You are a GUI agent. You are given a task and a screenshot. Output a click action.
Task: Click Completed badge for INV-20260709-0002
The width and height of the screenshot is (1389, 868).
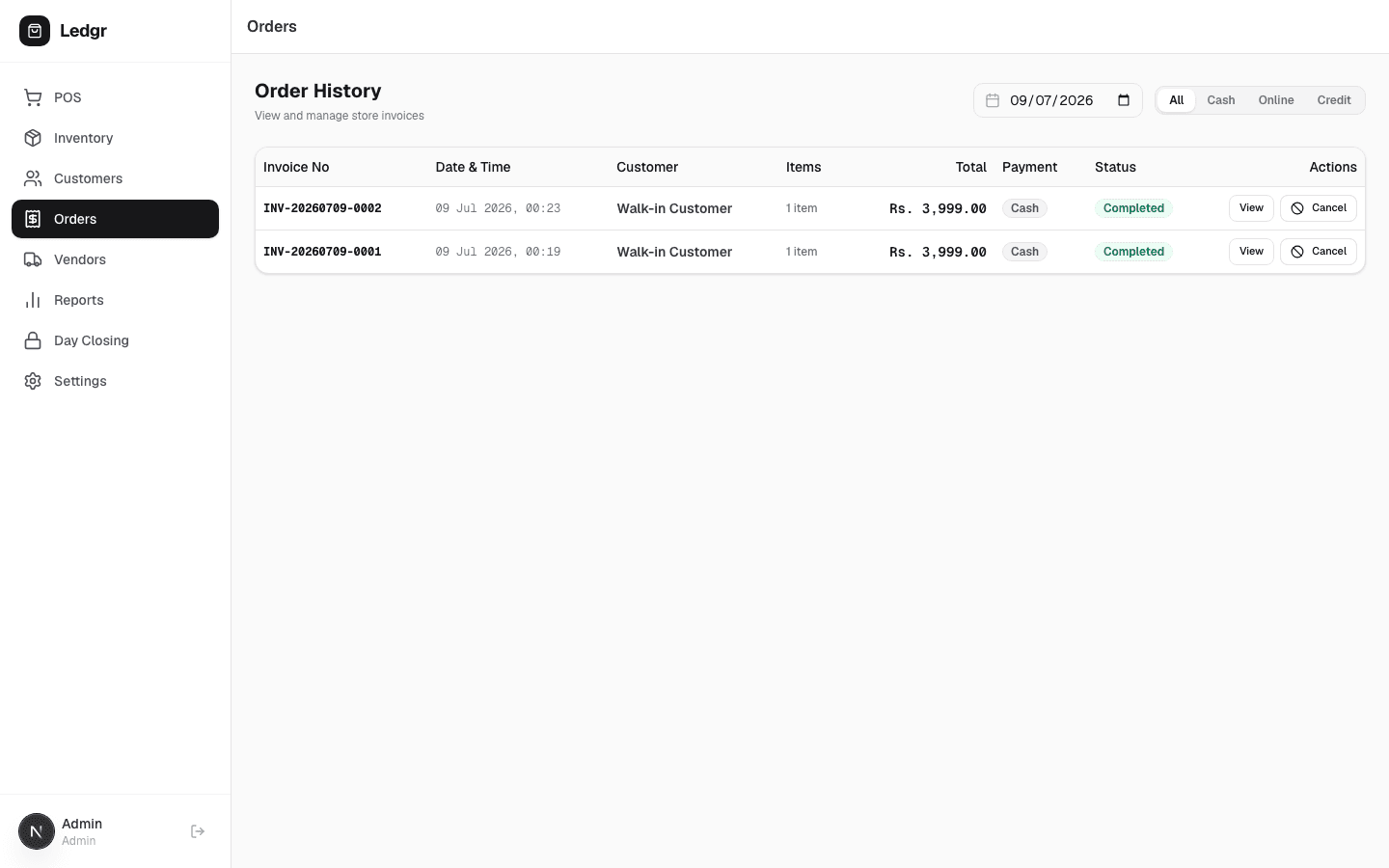coord(1133,208)
